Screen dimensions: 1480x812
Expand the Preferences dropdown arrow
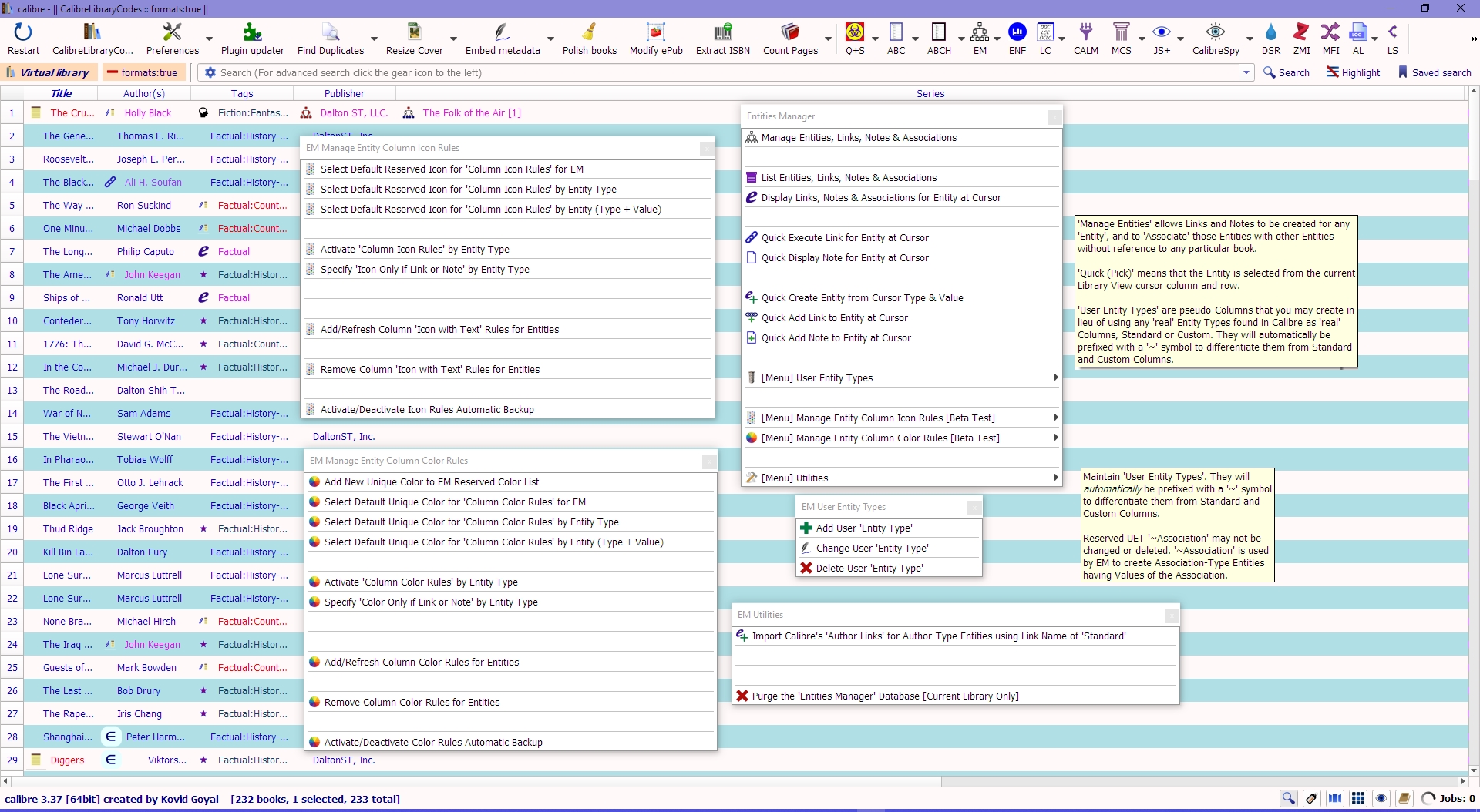click(209, 39)
